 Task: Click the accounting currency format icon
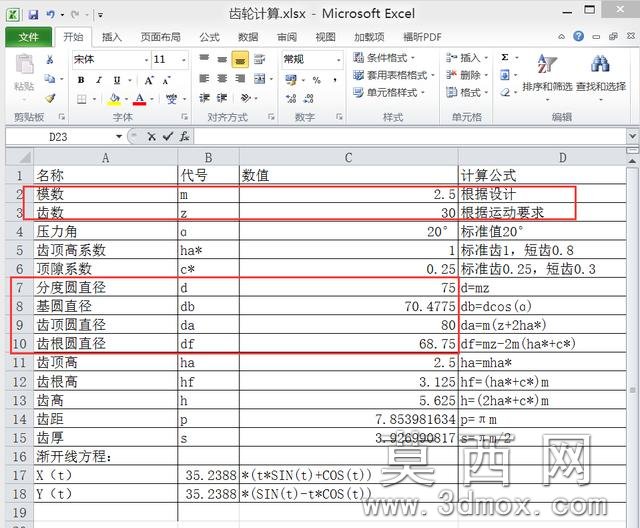291,80
